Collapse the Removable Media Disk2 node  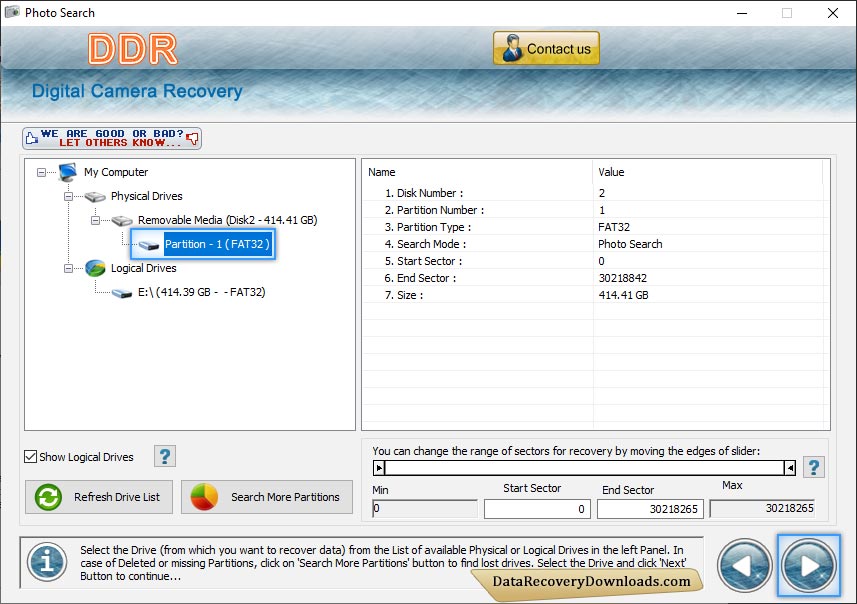[95, 220]
